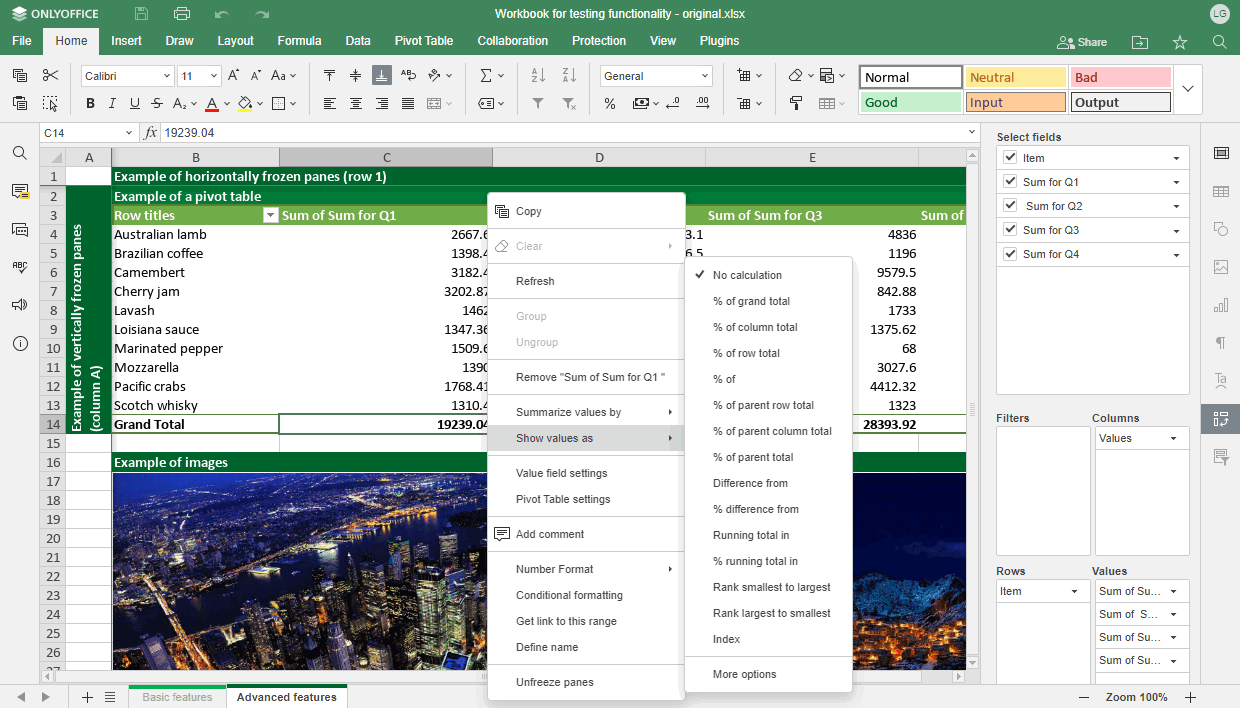Viewport: 1240px width, 708px height.
Task: Open the Number Format dropdown showing General
Action: pyautogui.click(x=655, y=75)
